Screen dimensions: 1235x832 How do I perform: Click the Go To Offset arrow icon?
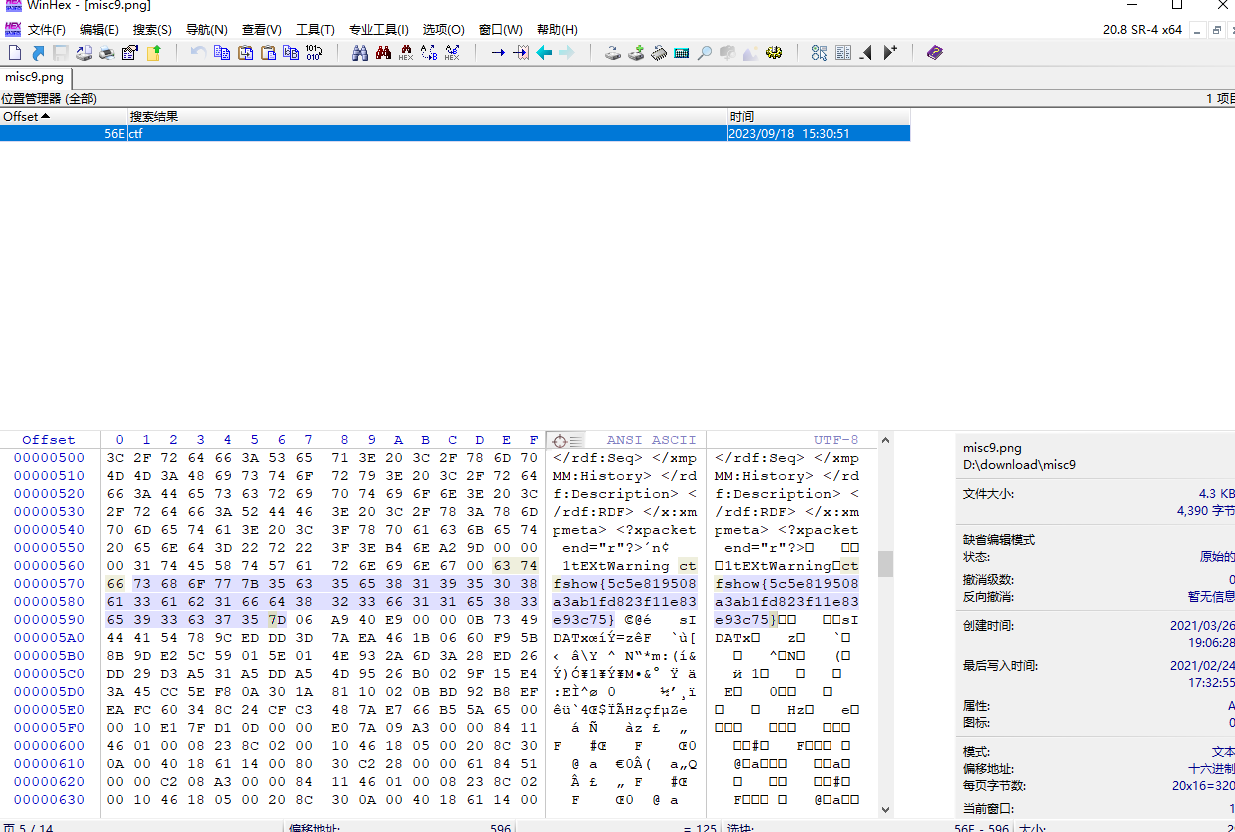click(497, 53)
